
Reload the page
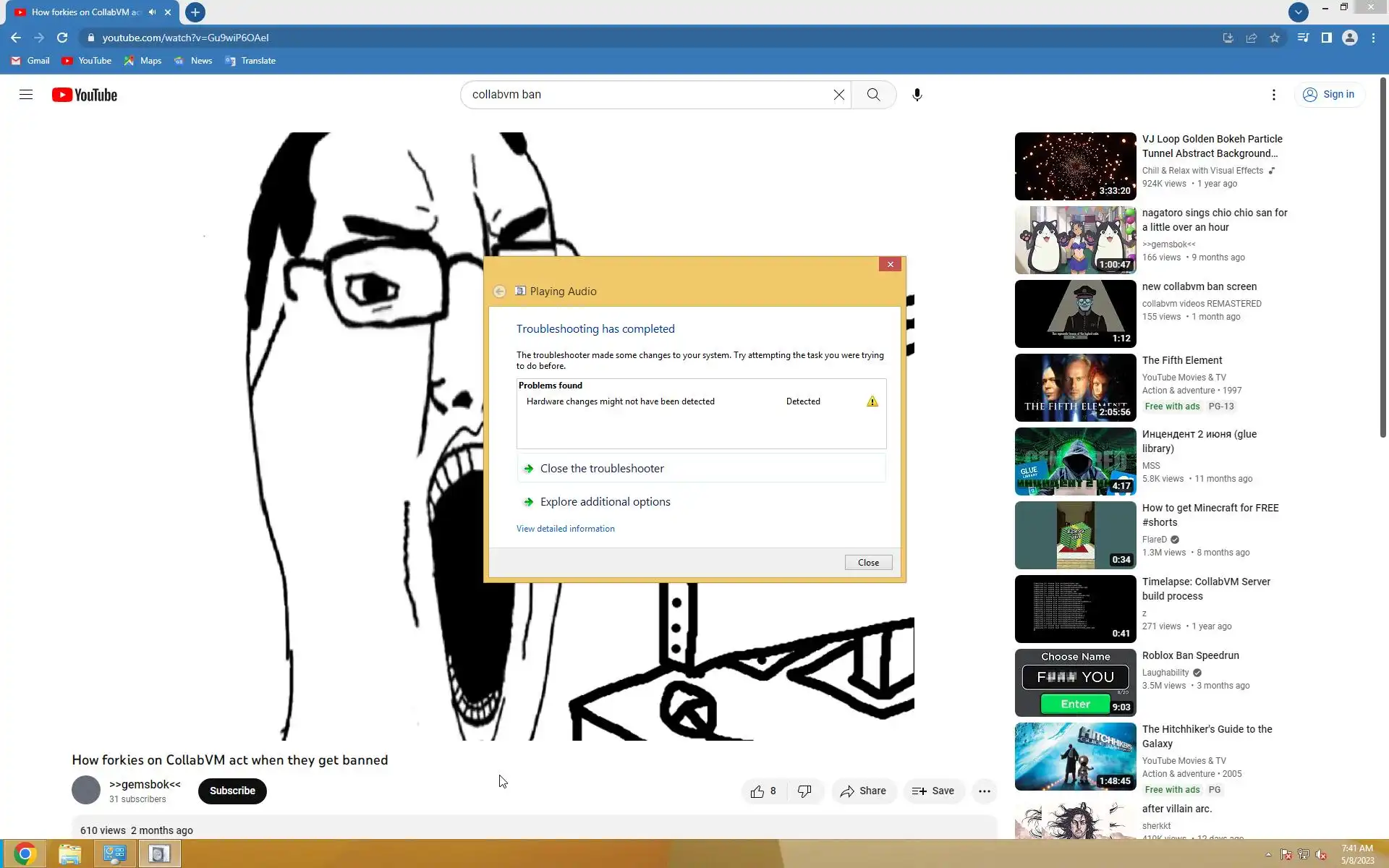coord(62,38)
